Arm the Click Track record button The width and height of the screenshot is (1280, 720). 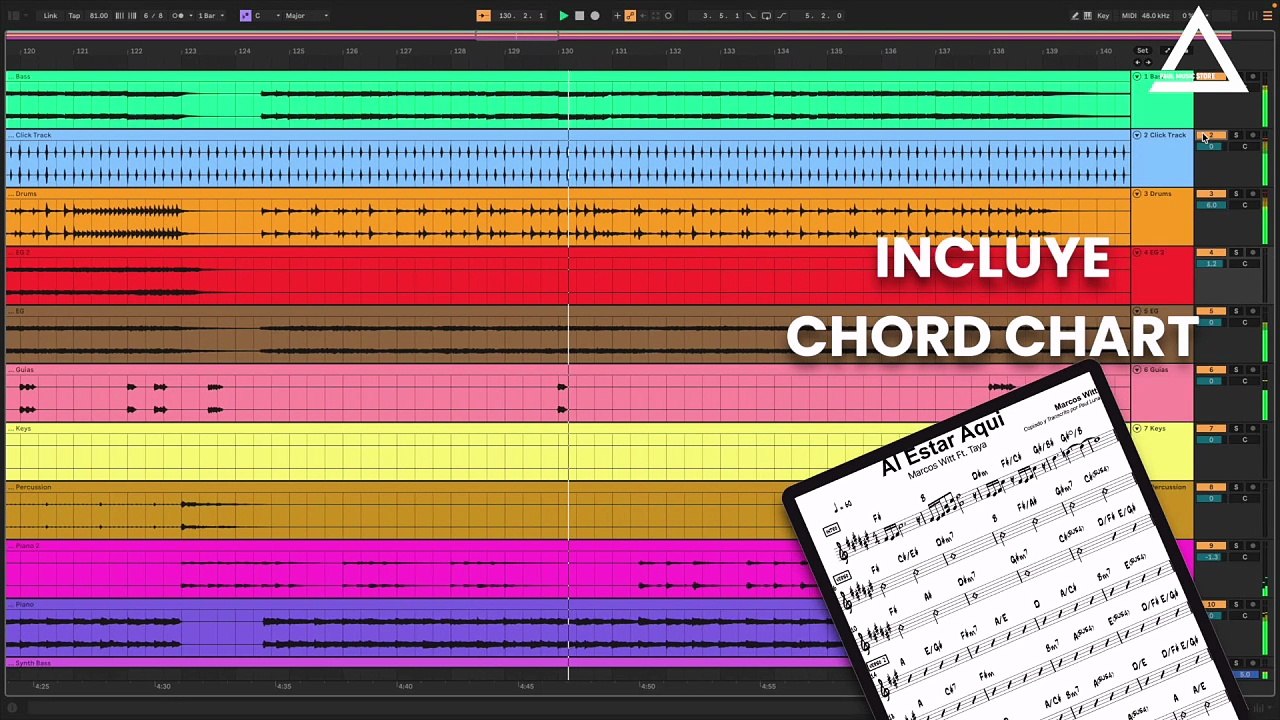pos(1253,136)
